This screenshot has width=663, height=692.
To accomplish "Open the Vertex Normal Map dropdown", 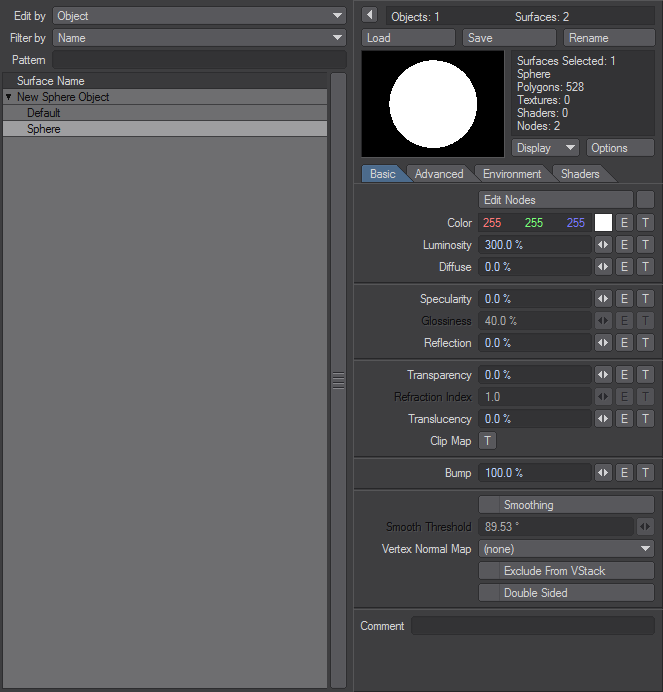I will tap(566, 549).
